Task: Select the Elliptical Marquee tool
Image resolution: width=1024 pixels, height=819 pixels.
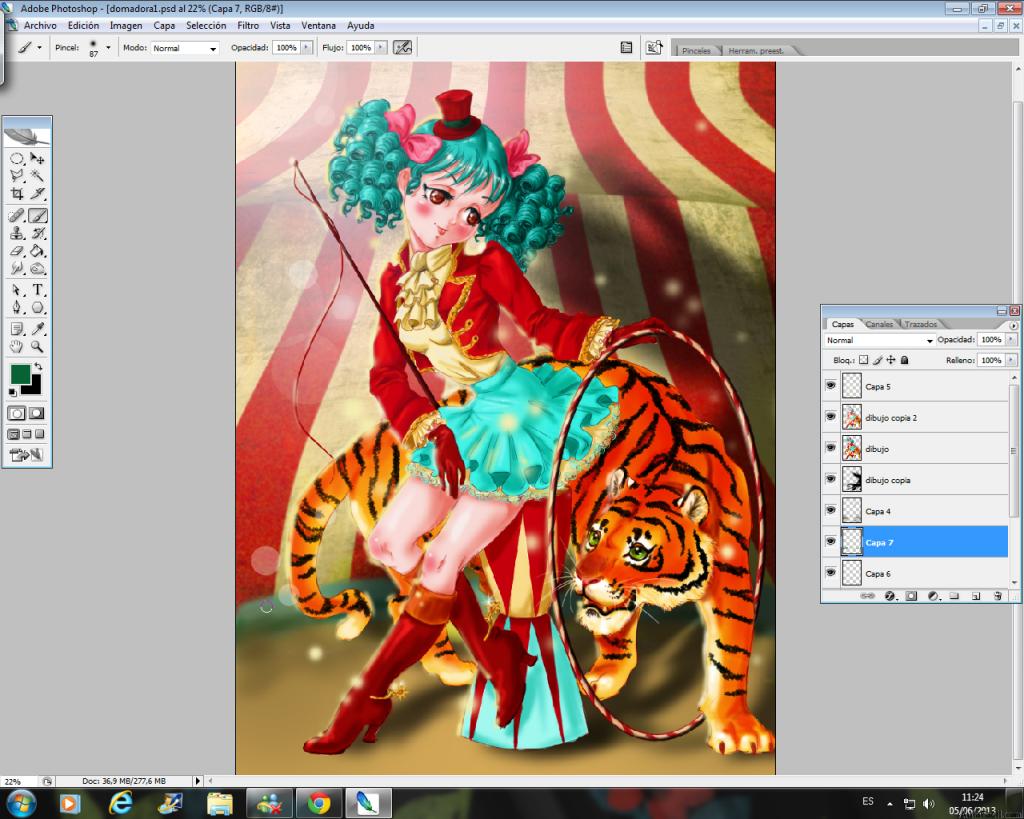Action: [17, 159]
